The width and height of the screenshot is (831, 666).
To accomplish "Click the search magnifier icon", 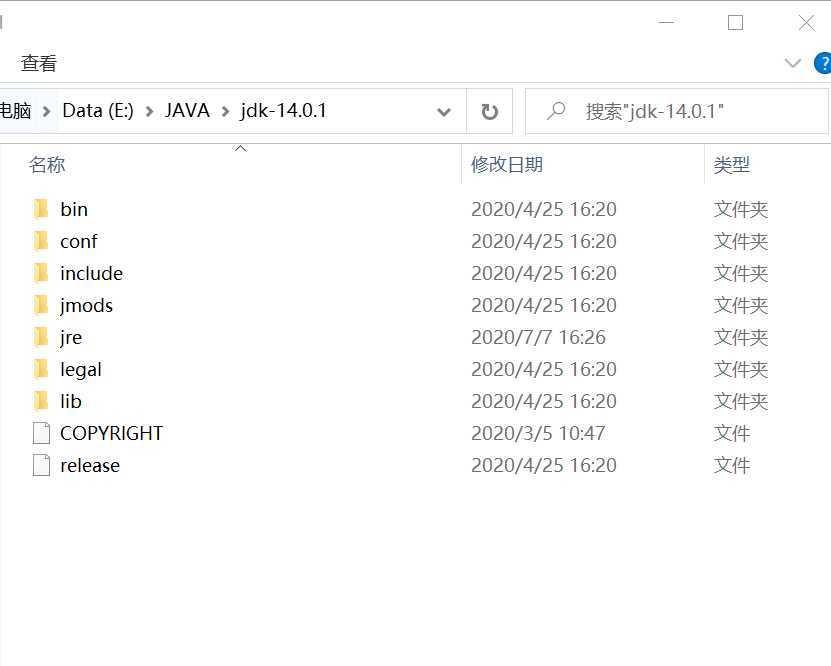I will coord(556,111).
